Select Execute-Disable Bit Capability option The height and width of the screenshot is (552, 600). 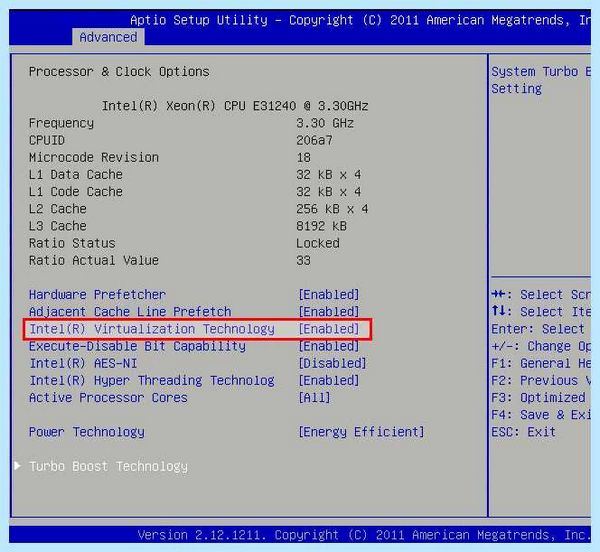tap(137, 346)
